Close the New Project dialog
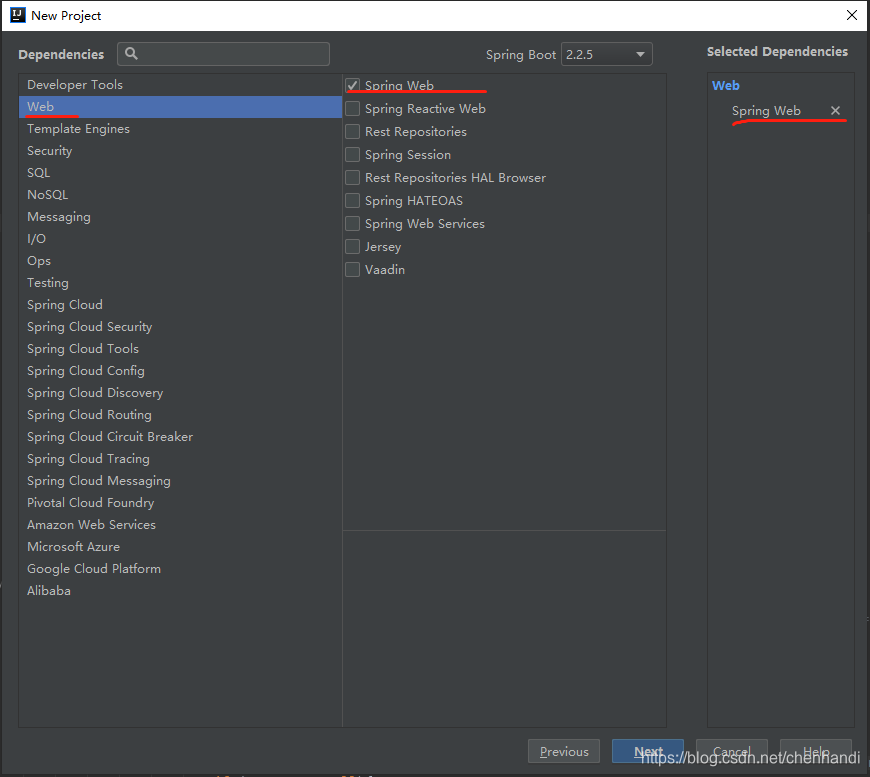Image resolution: width=870 pixels, height=777 pixels. click(x=852, y=15)
